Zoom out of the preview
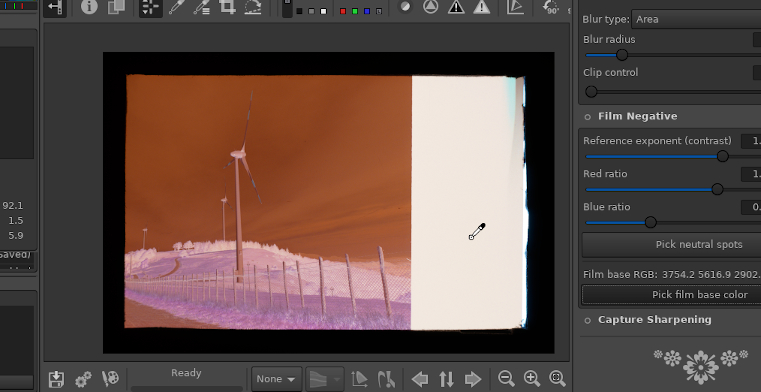Viewport: 761px width, 392px height. pos(506,378)
